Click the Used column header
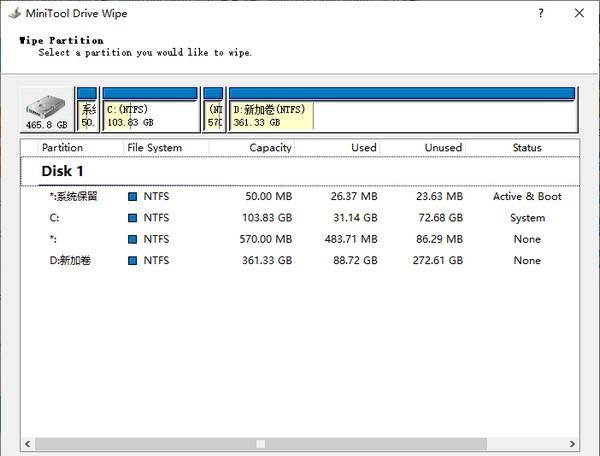 point(364,148)
